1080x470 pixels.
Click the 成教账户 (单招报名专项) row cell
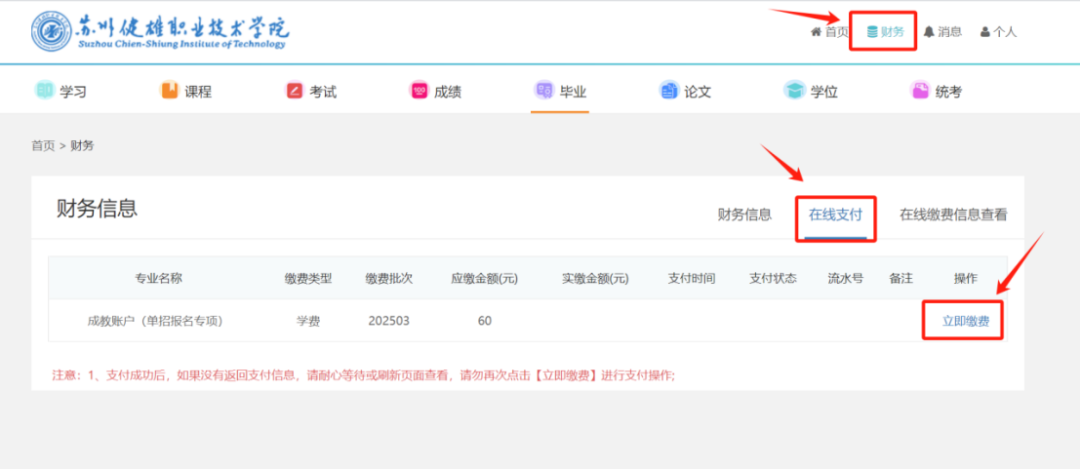[155, 321]
